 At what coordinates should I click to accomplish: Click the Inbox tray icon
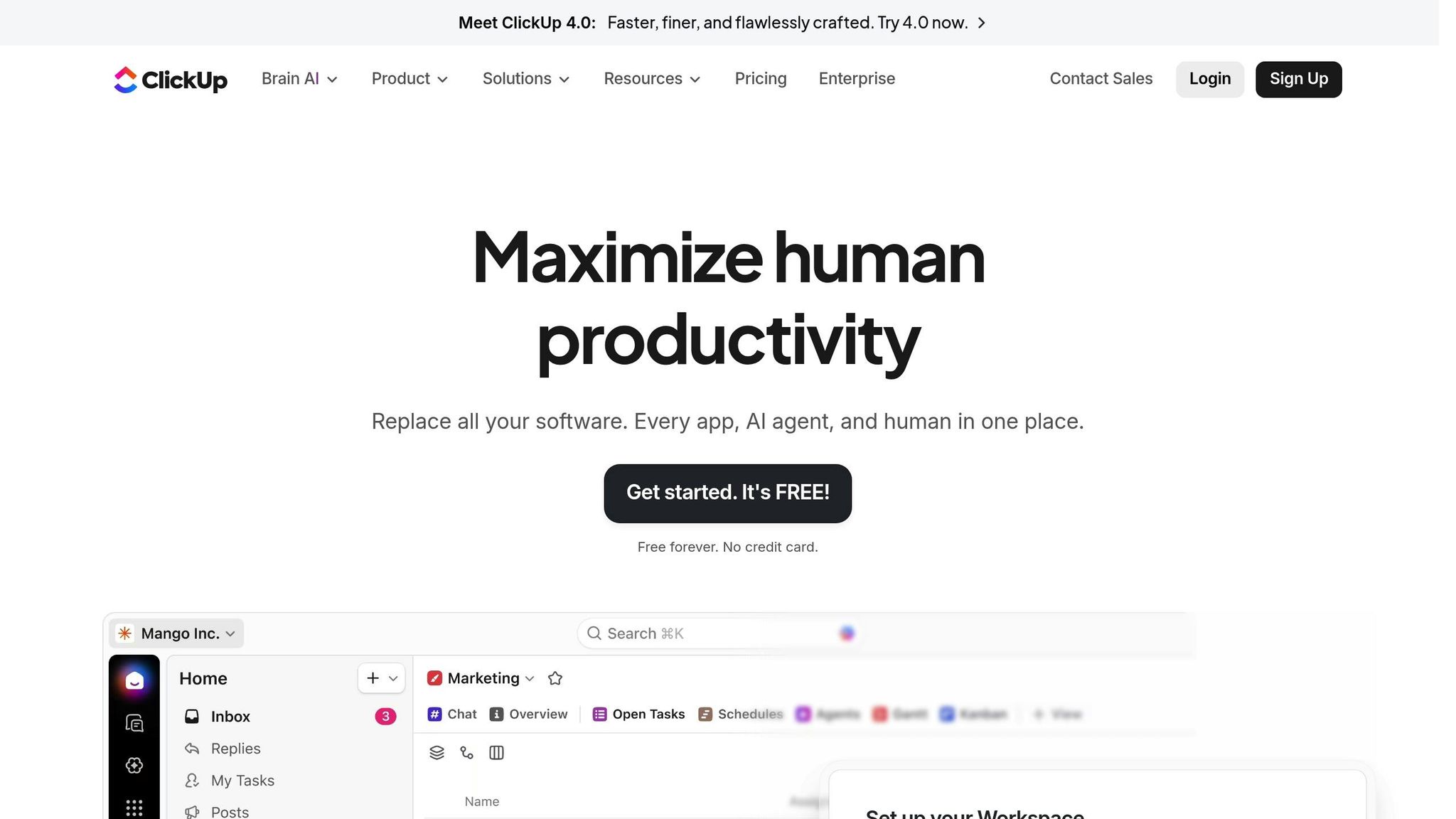[192, 717]
